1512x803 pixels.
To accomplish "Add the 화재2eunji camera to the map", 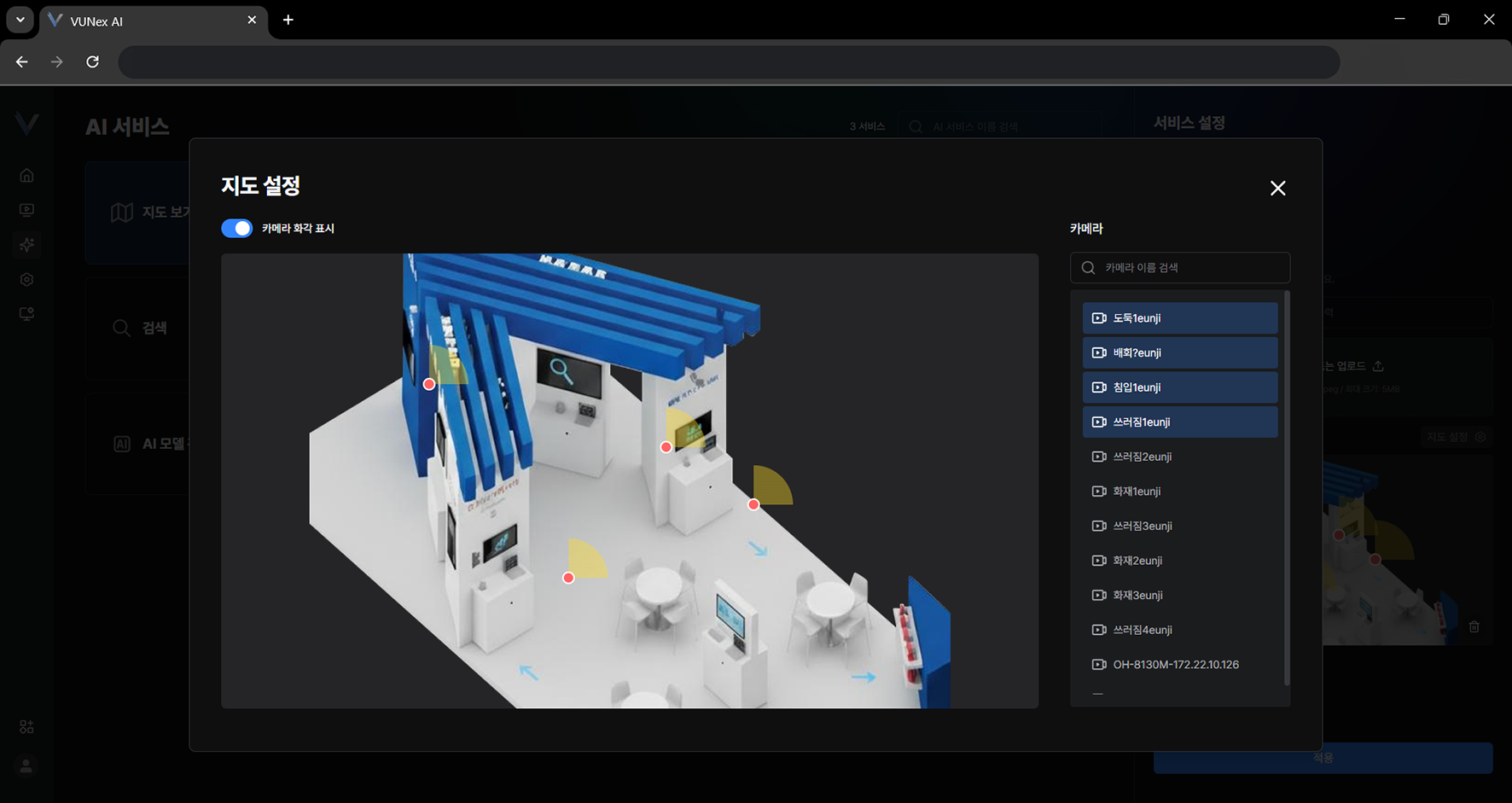I will 1137,561.
